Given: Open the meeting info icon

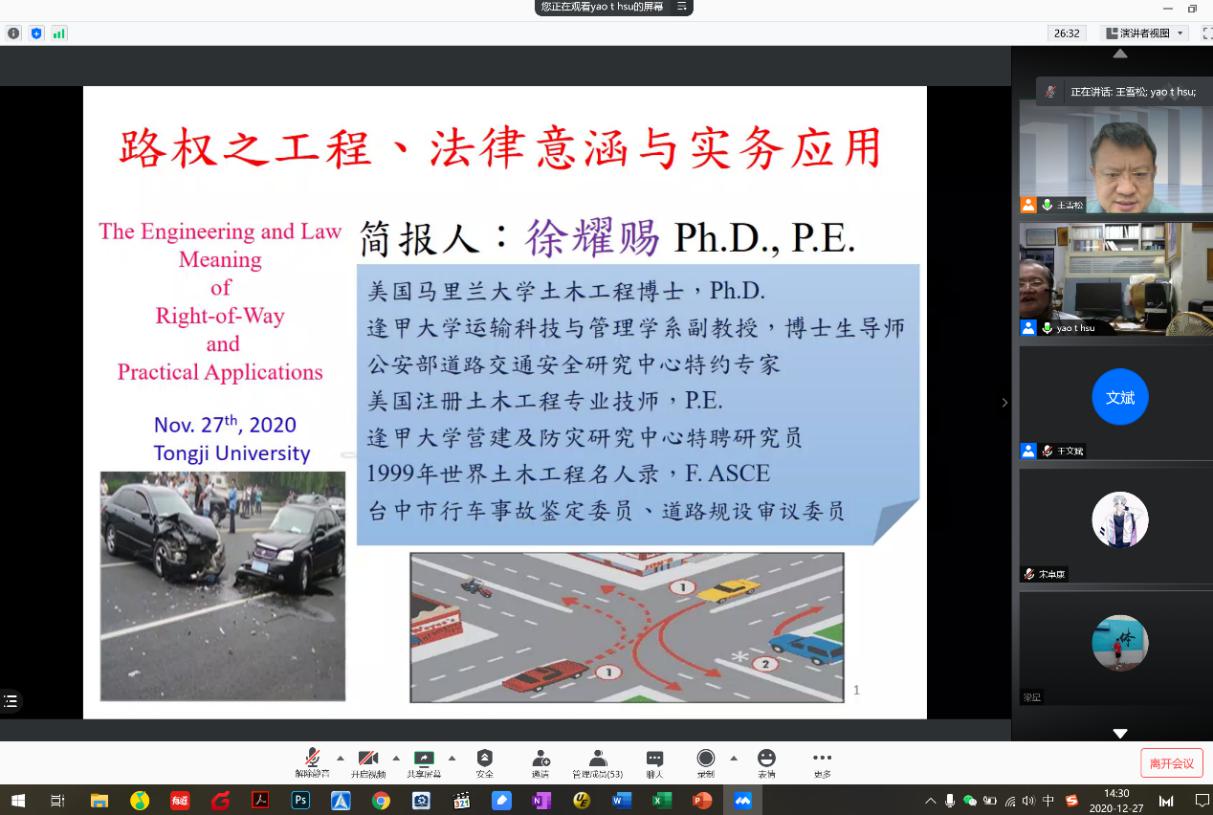Looking at the screenshot, I should pos(14,33).
